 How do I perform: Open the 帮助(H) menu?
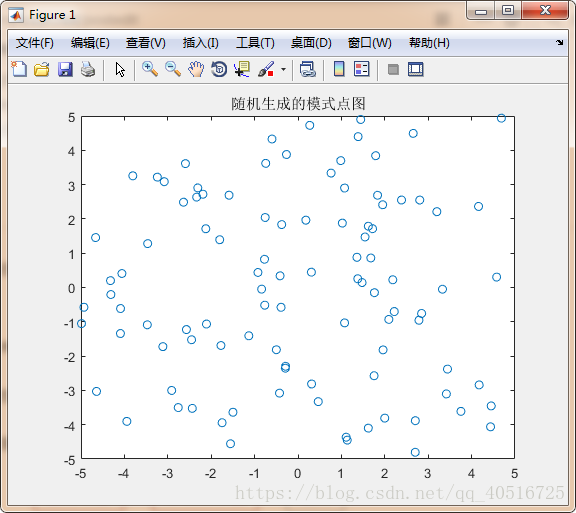click(429, 43)
